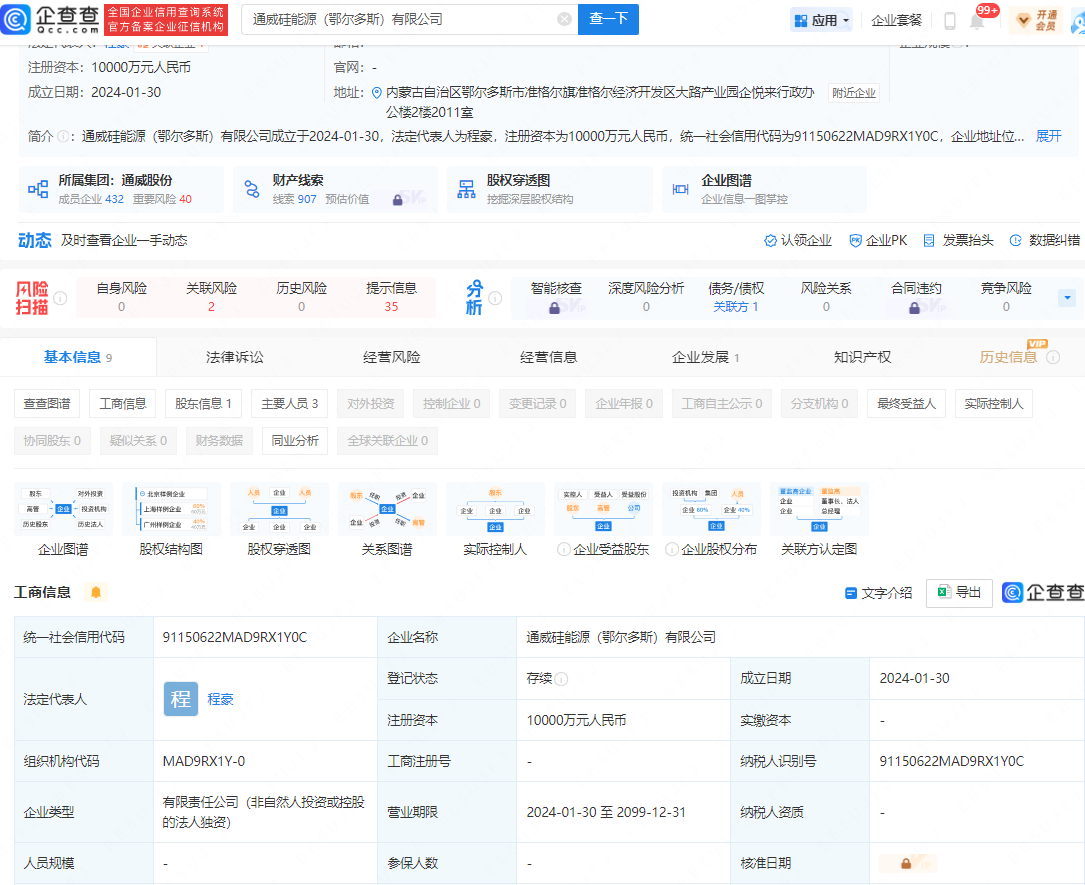Image resolution: width=1085 pixels, height=885 pixels.
Task: Open the notification bell icon
Action: pos(977,21)
